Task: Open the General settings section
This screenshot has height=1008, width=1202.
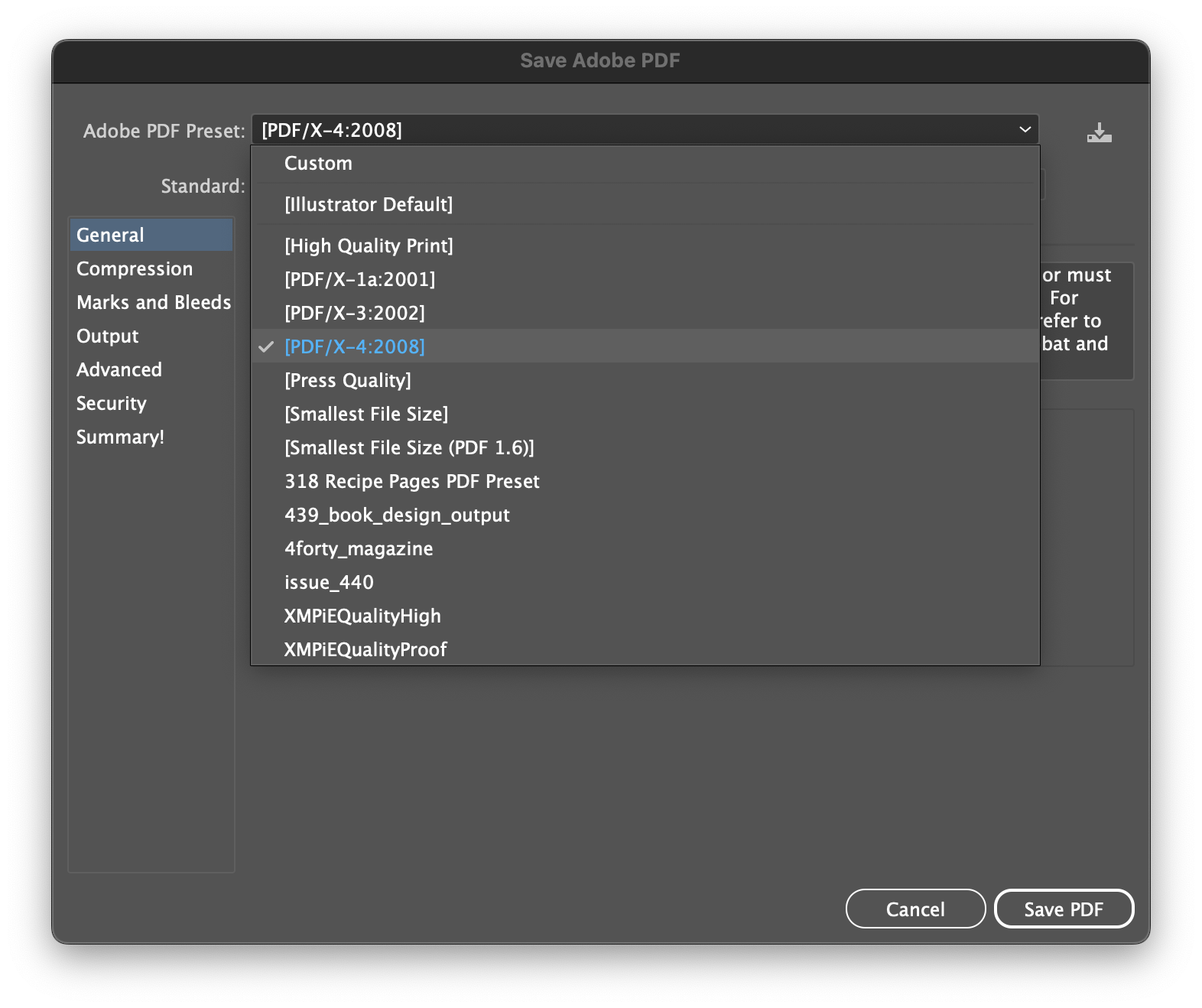Action: click(x=151, y=235)
